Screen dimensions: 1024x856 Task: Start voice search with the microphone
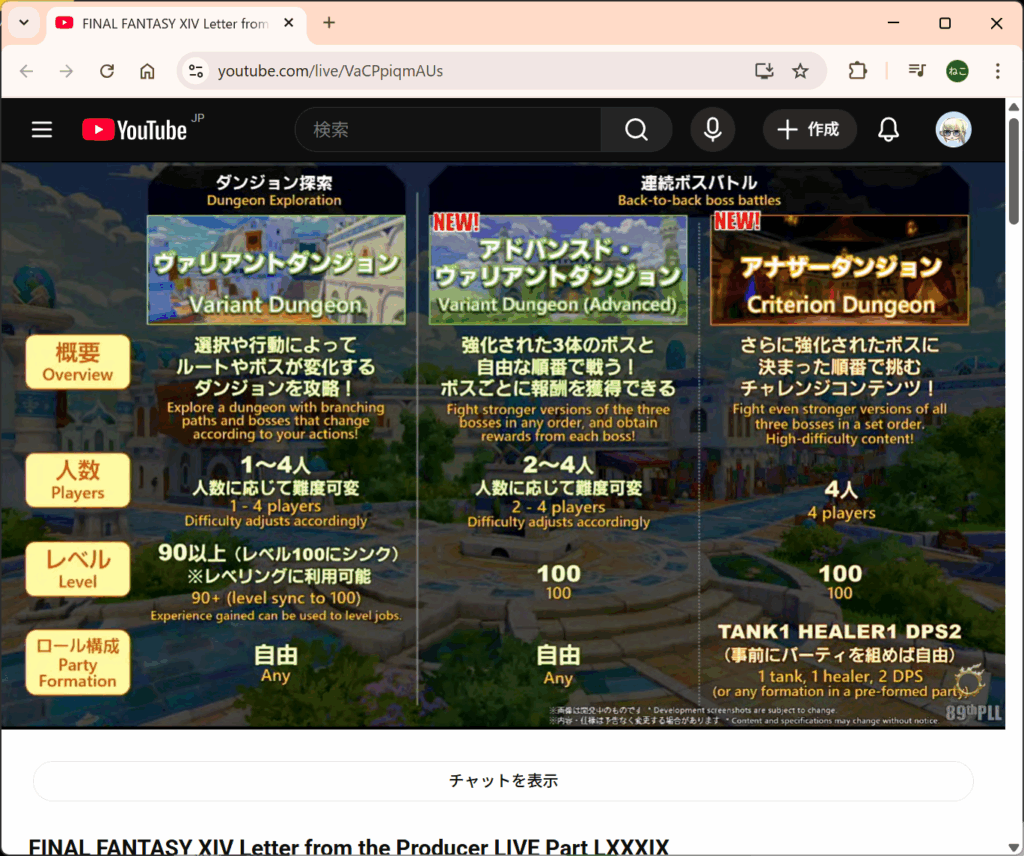pyautogui.click(x=712, y=130)
